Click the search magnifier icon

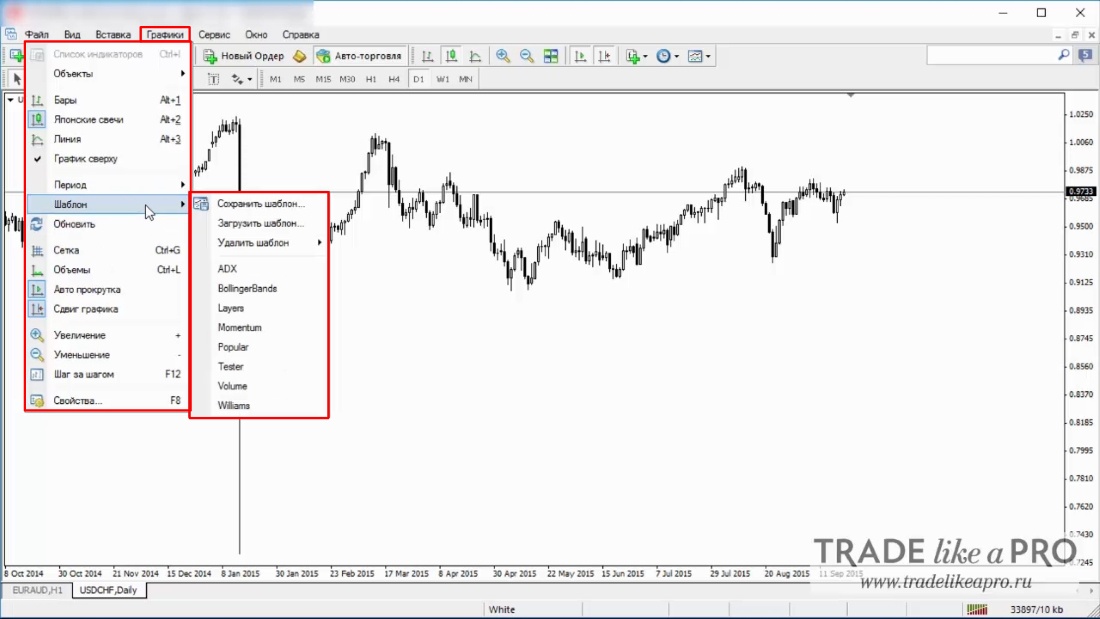1064,55
